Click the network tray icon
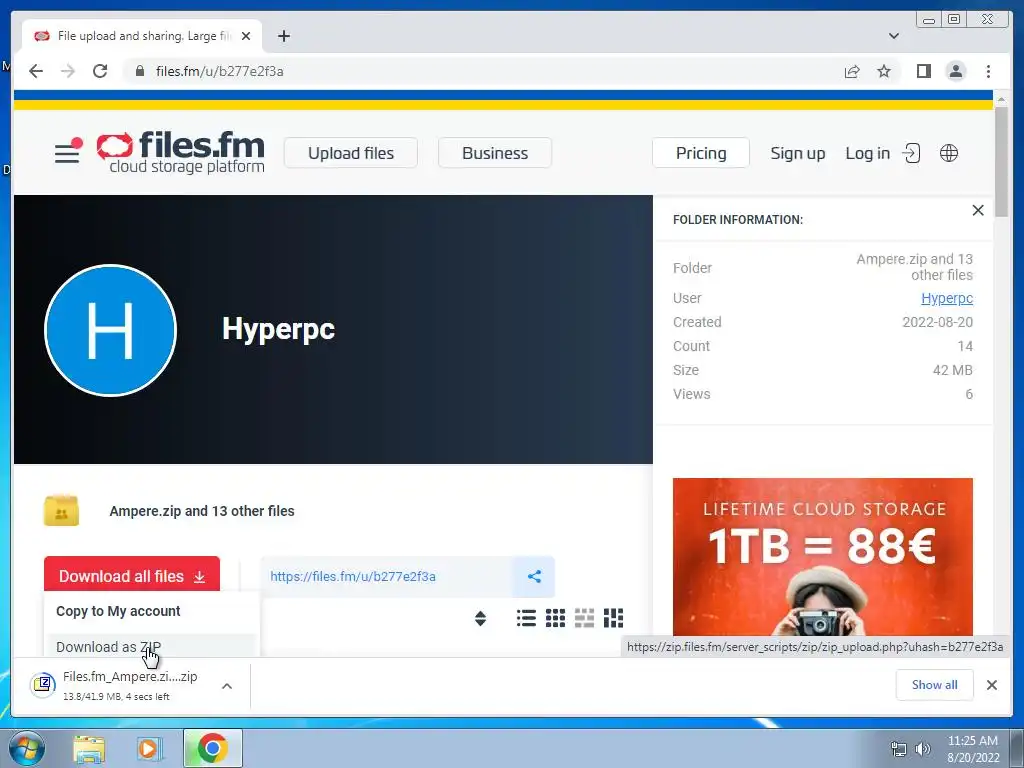This screenshot has width=1024, height=768. point(899,750)
